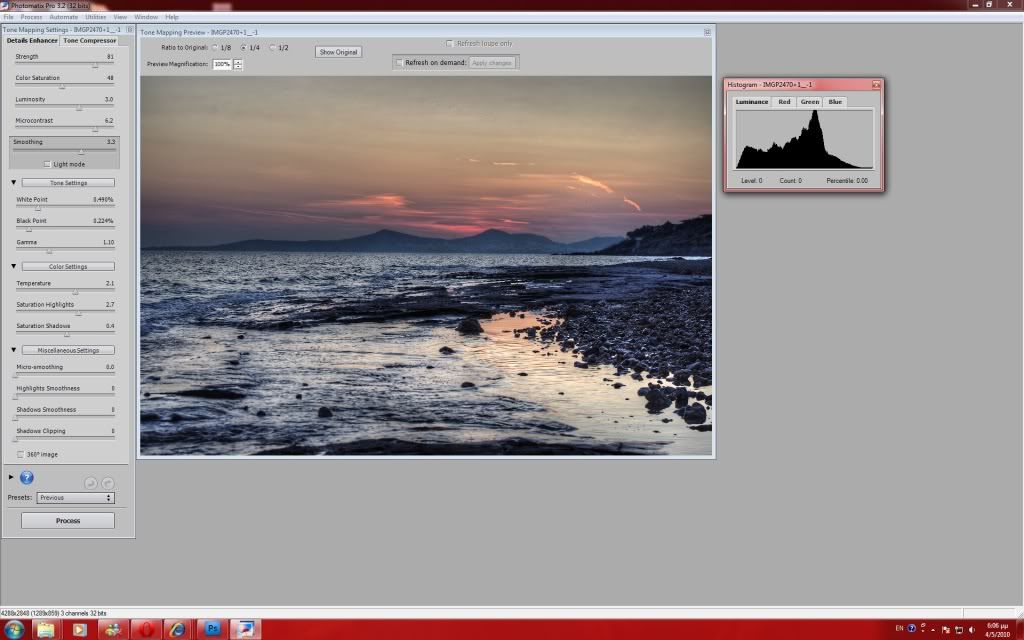Screen dimensions: 1024x640
Task: Collapse the Tone Settings section
Action: tap(13, 183)
